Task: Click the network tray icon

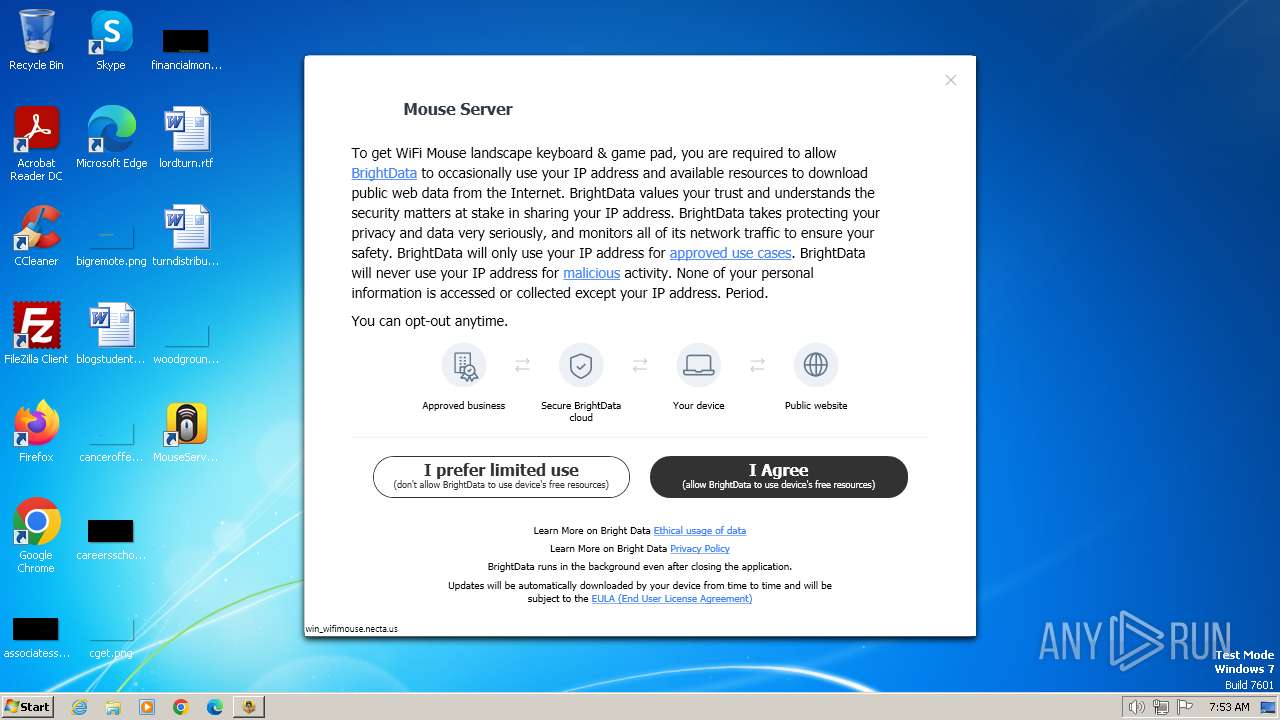Action: coord(1161,707)
